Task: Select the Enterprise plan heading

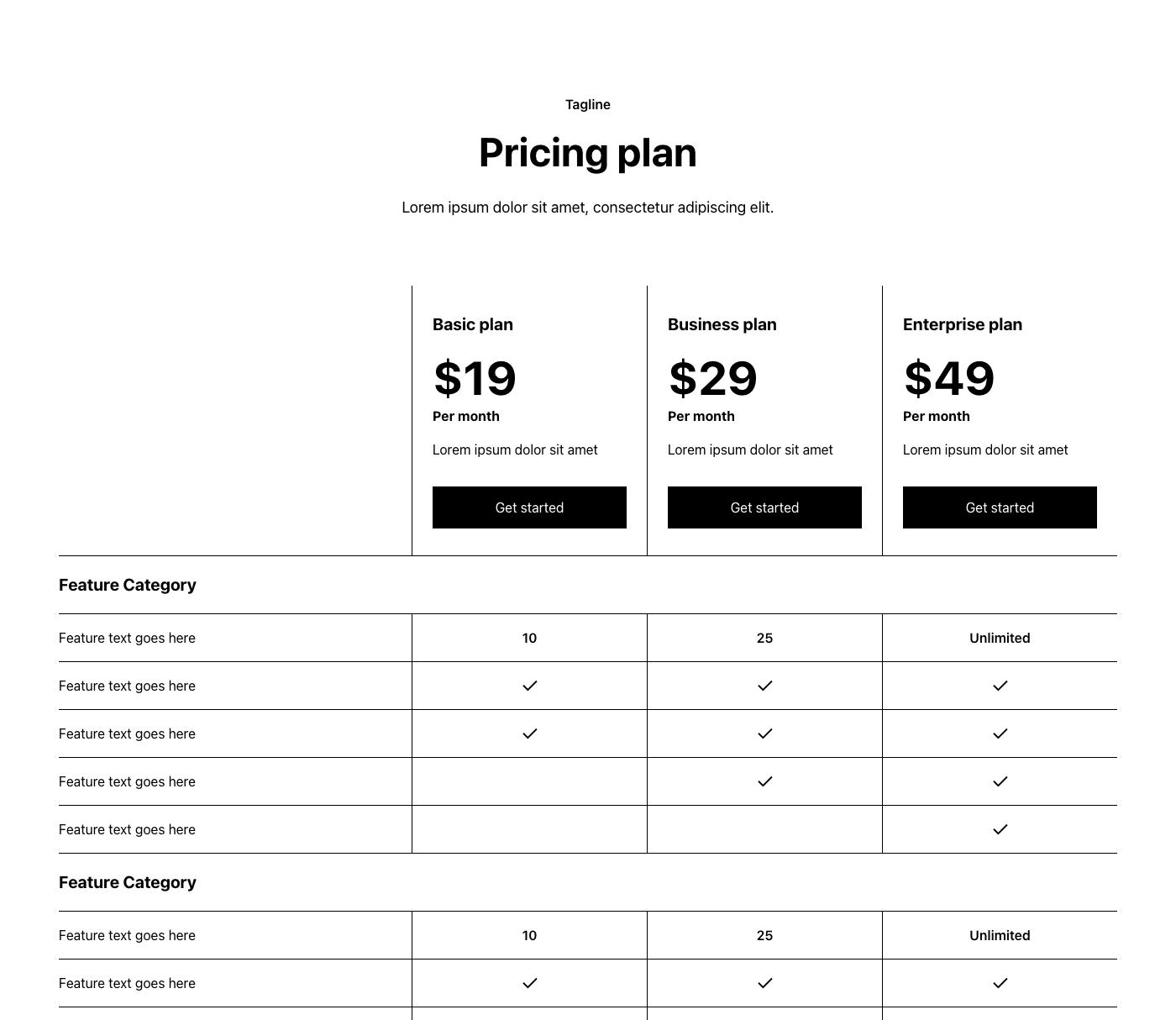Action: click(x=962, y=324)
